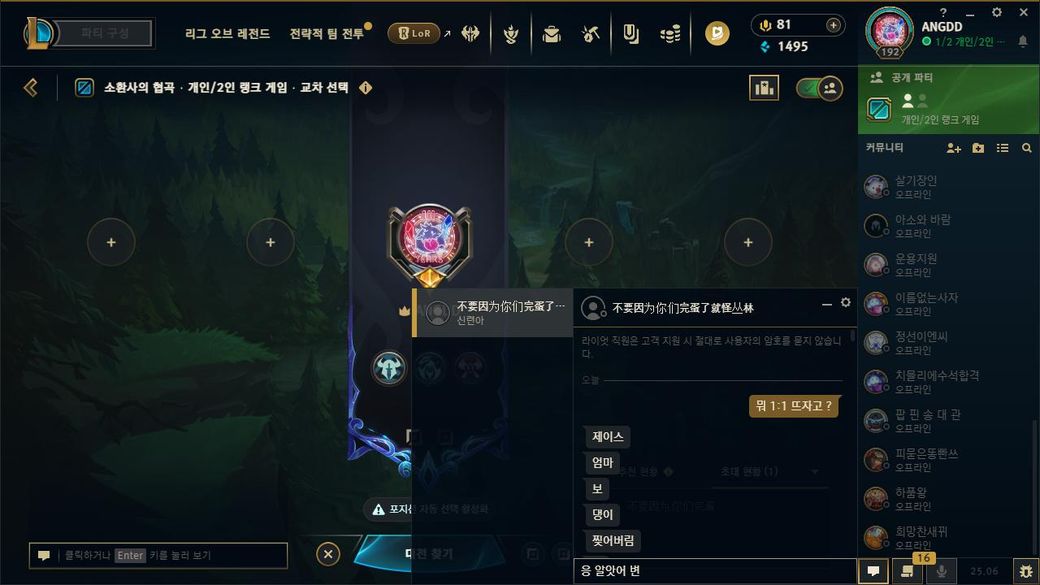Expand the 초대 현황 dropdown arrow
The height and width of the screenshot is (585, 1040).
tap(814, 472)
